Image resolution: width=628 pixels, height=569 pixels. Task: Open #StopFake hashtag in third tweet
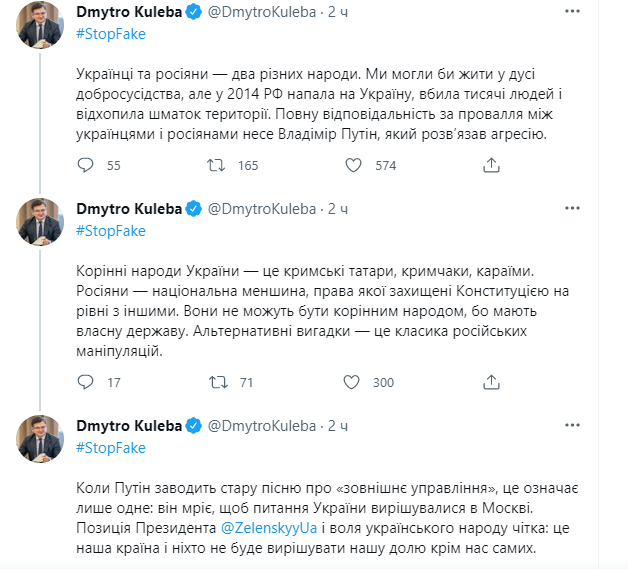coord(111,447)
